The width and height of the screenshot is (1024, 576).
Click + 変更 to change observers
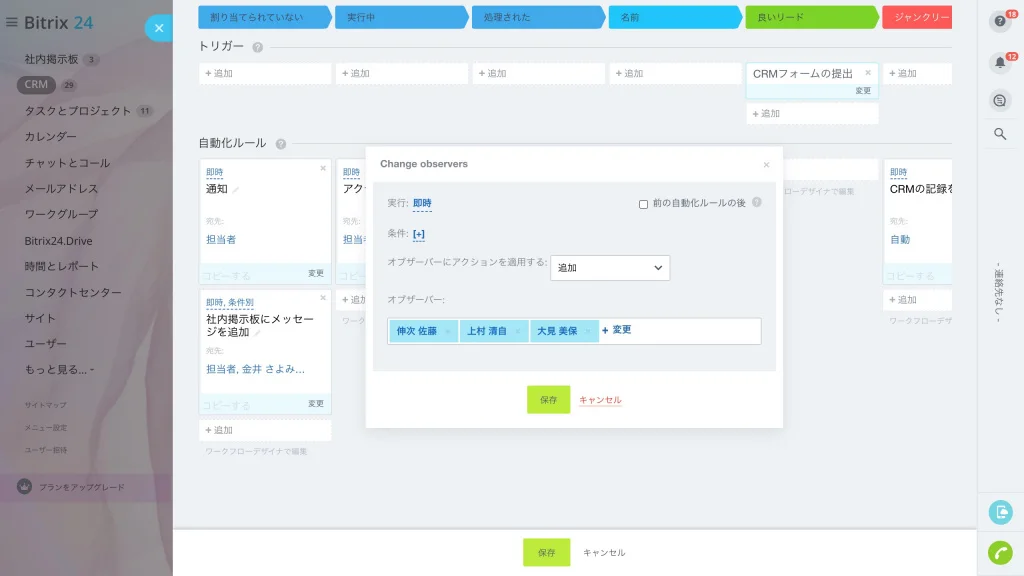pyautogui.click(x=616, y=330)
